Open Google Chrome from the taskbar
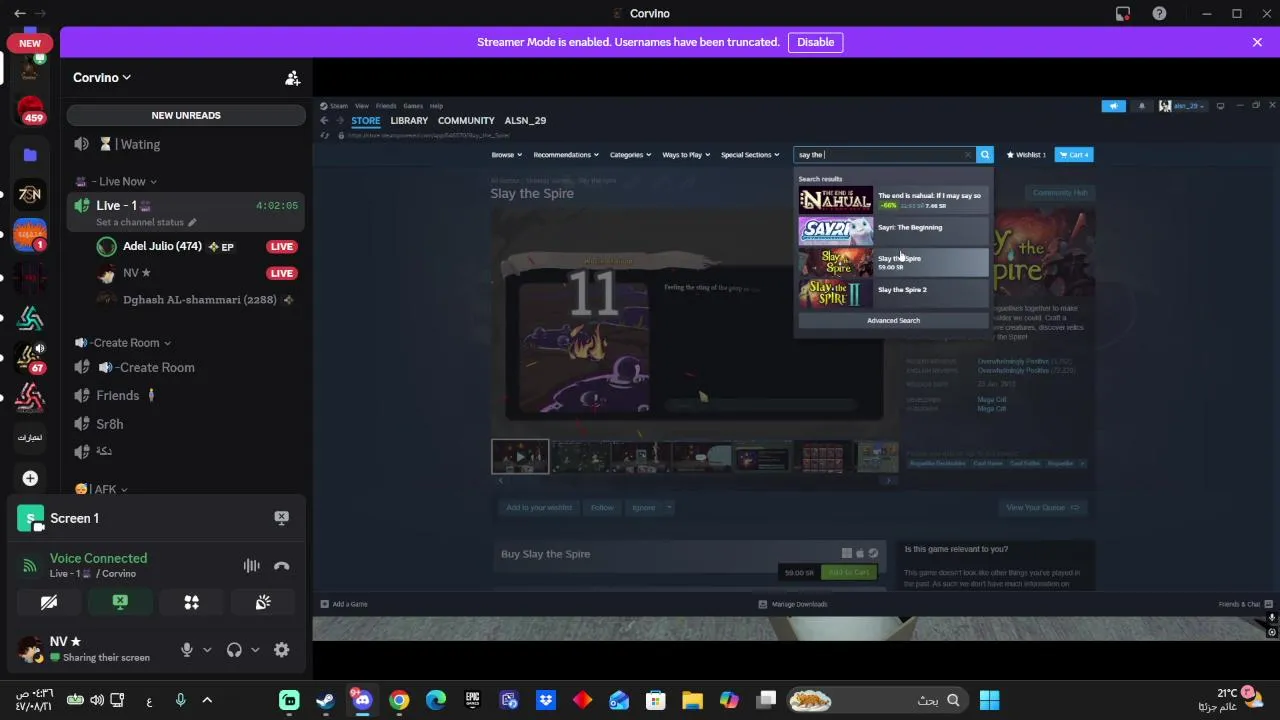Screen dimensions: 1280x720 click(399, 700)
